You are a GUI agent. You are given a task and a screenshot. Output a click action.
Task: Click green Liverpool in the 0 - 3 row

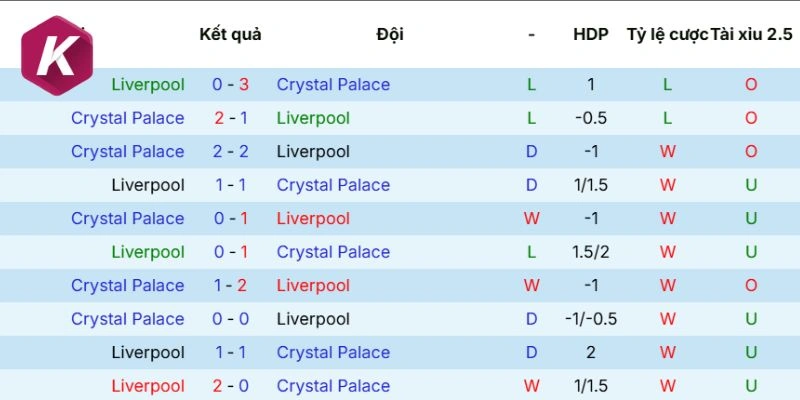pyautogui.click(x=148, y=85)
